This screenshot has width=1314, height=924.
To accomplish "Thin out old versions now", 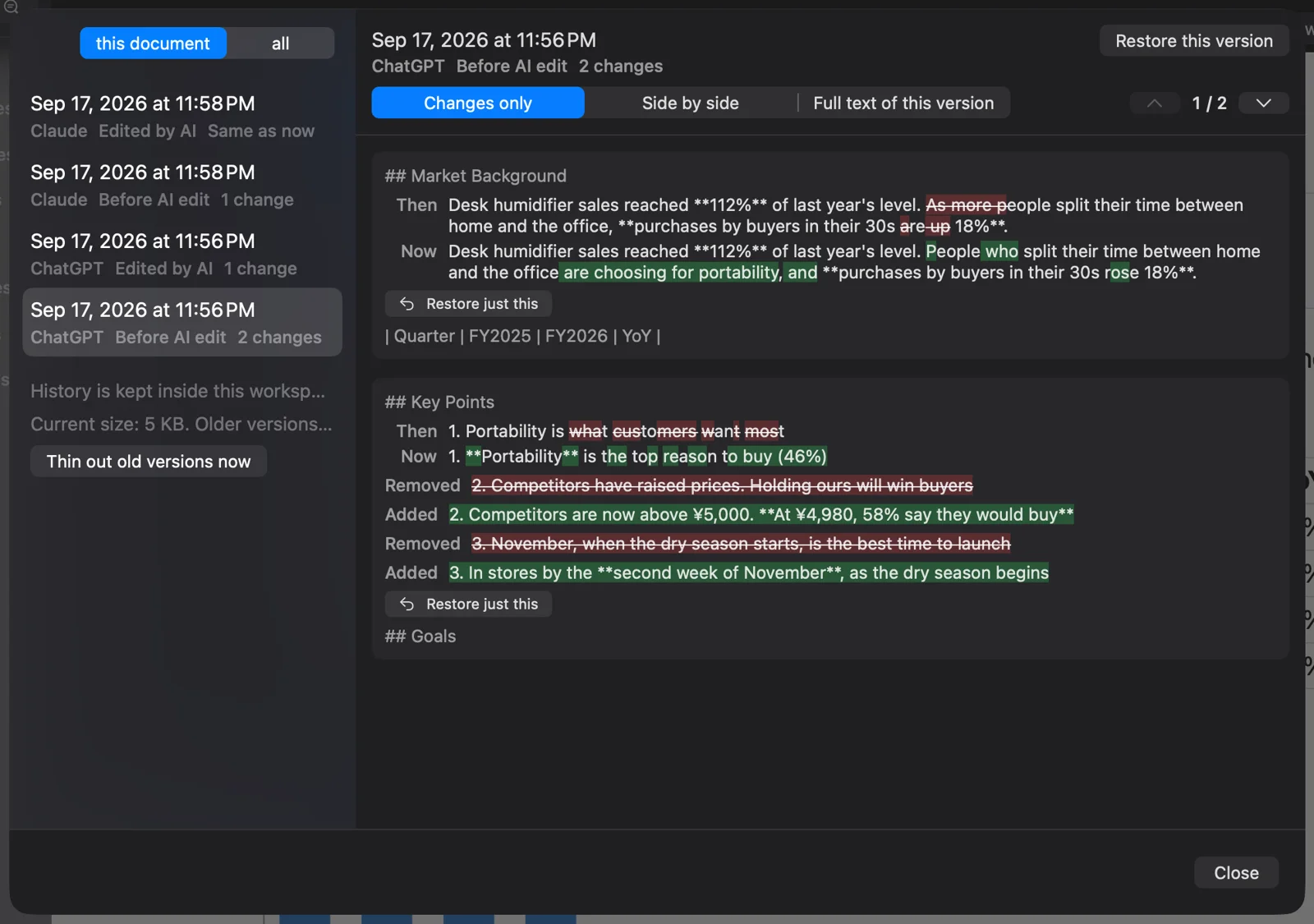I will pyautogui.click(x=149, y=462).
